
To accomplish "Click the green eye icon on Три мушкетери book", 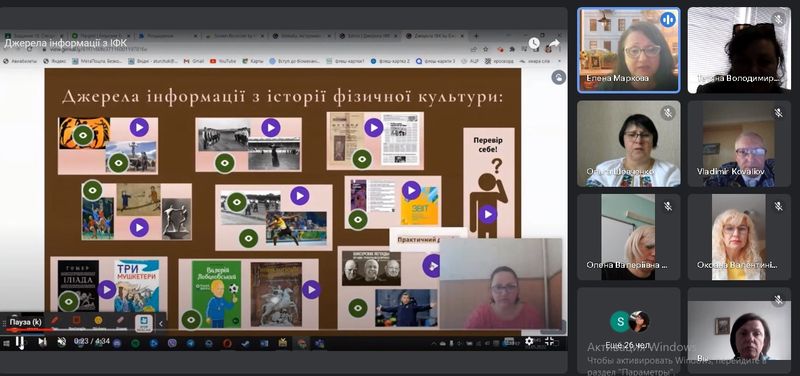I will [68, 302].
